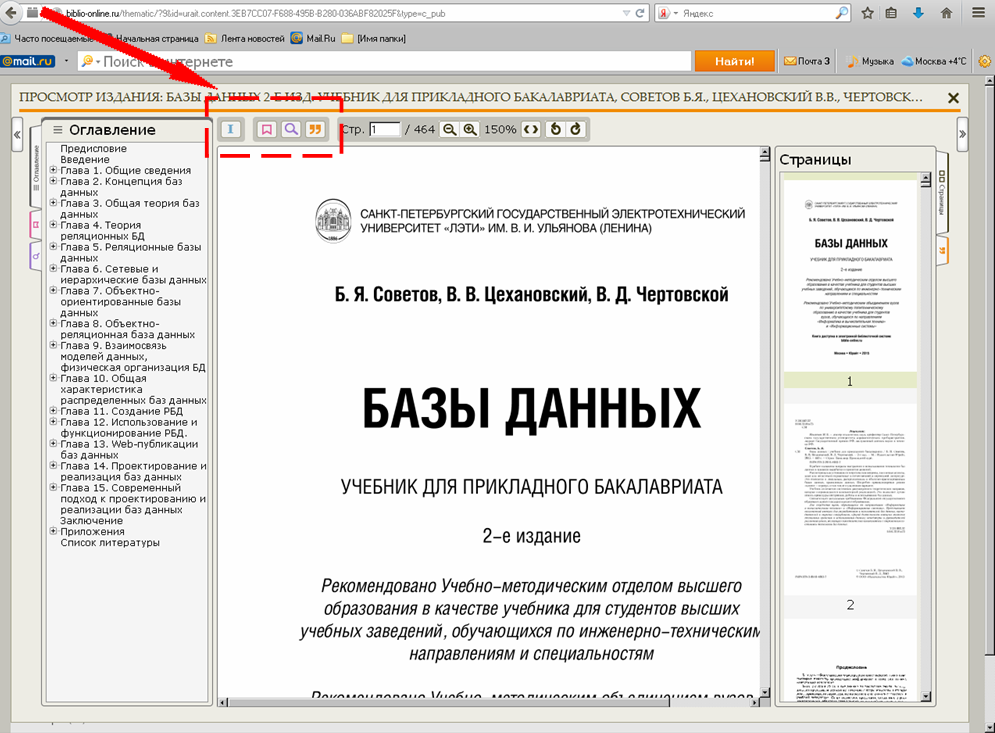Viewport: 995px width, 733px height.
Task: Click the orange Найти! button
Action: (735, 62)
